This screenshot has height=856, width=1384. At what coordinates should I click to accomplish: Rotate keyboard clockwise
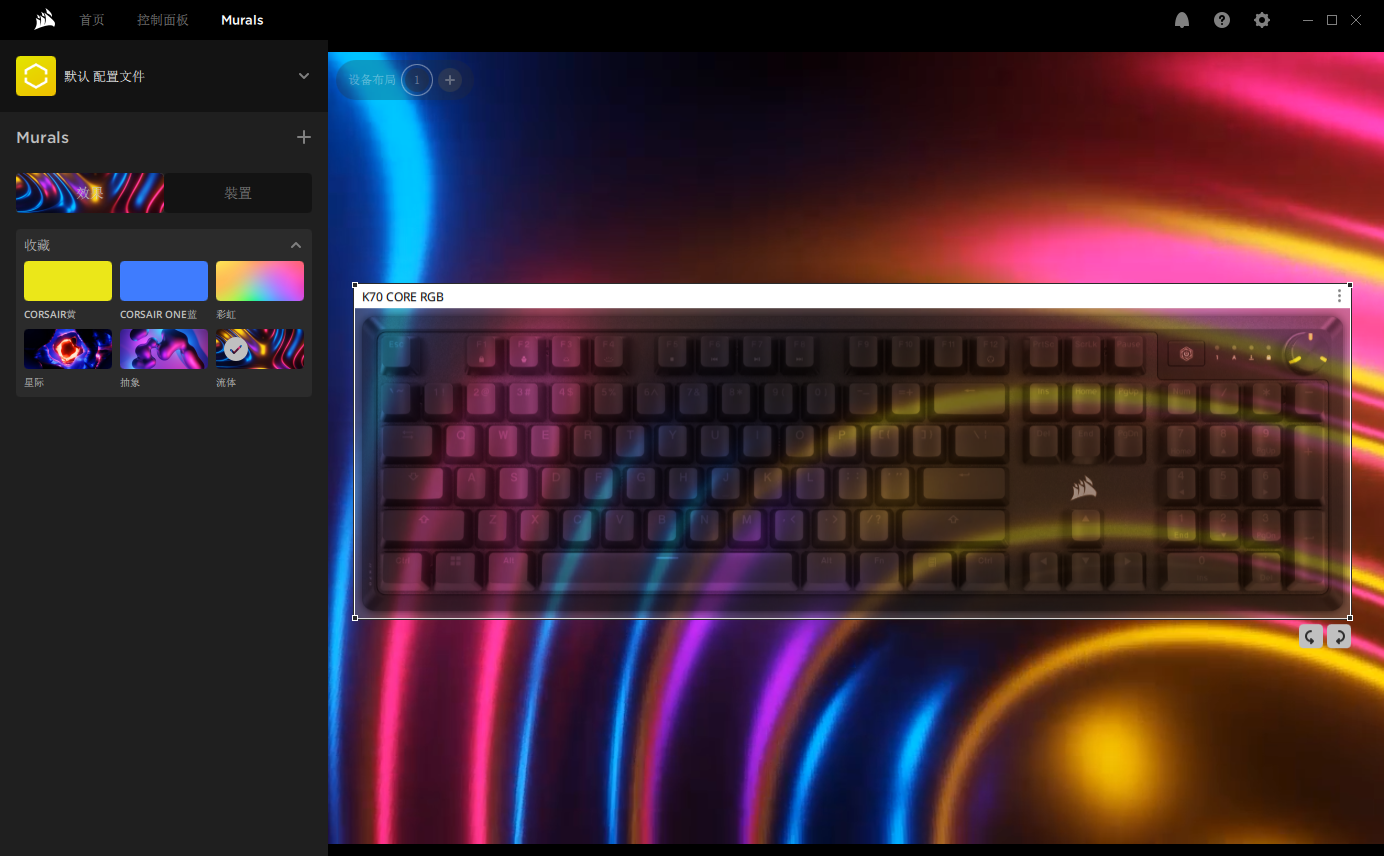tap(1338, 636)
